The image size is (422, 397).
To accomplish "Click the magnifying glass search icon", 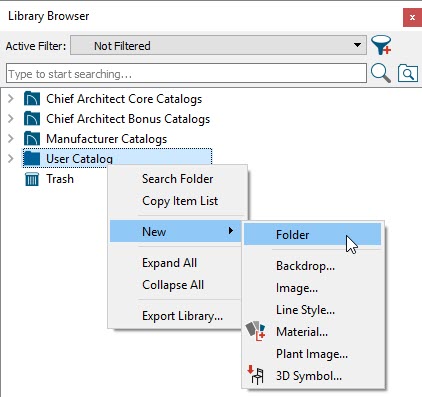I will [380, 73].
